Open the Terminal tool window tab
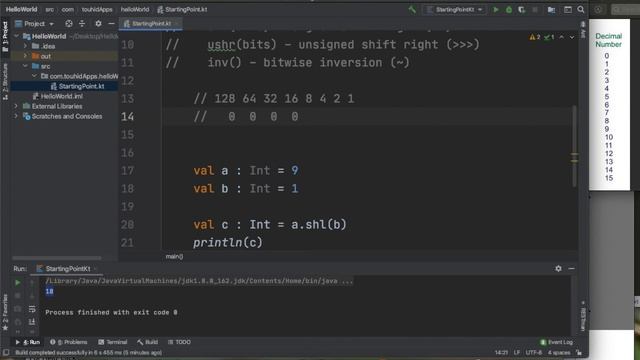 click(113, 342)
